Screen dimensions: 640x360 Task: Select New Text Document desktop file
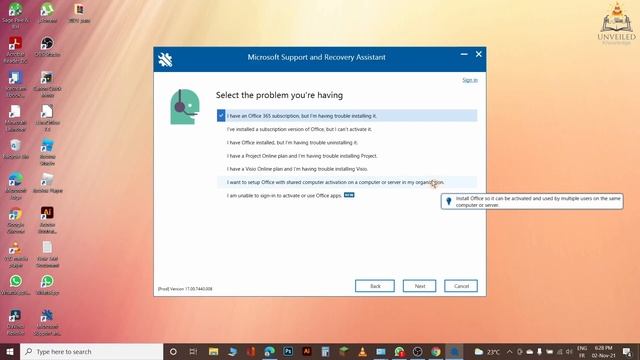(x=47, y=255)
